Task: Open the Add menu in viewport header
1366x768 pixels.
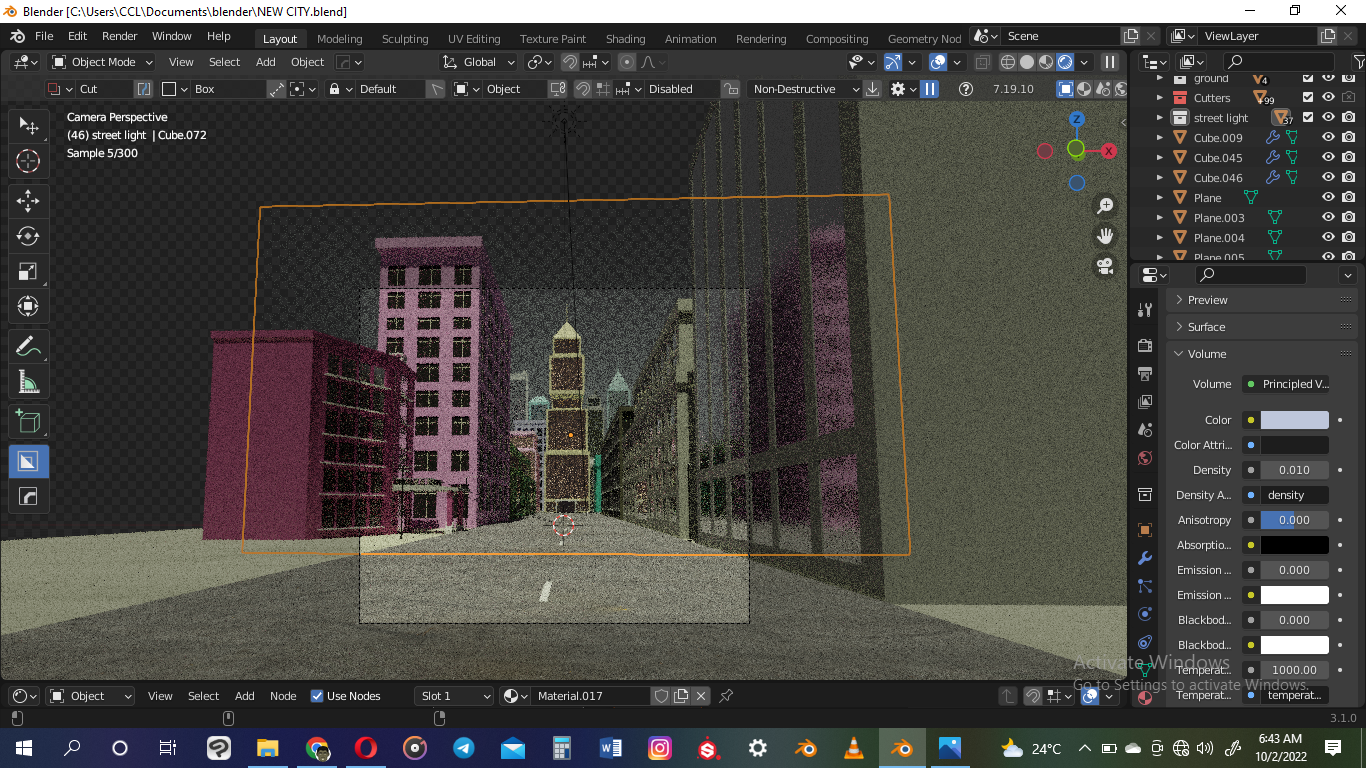Action: tap(265, 62)
